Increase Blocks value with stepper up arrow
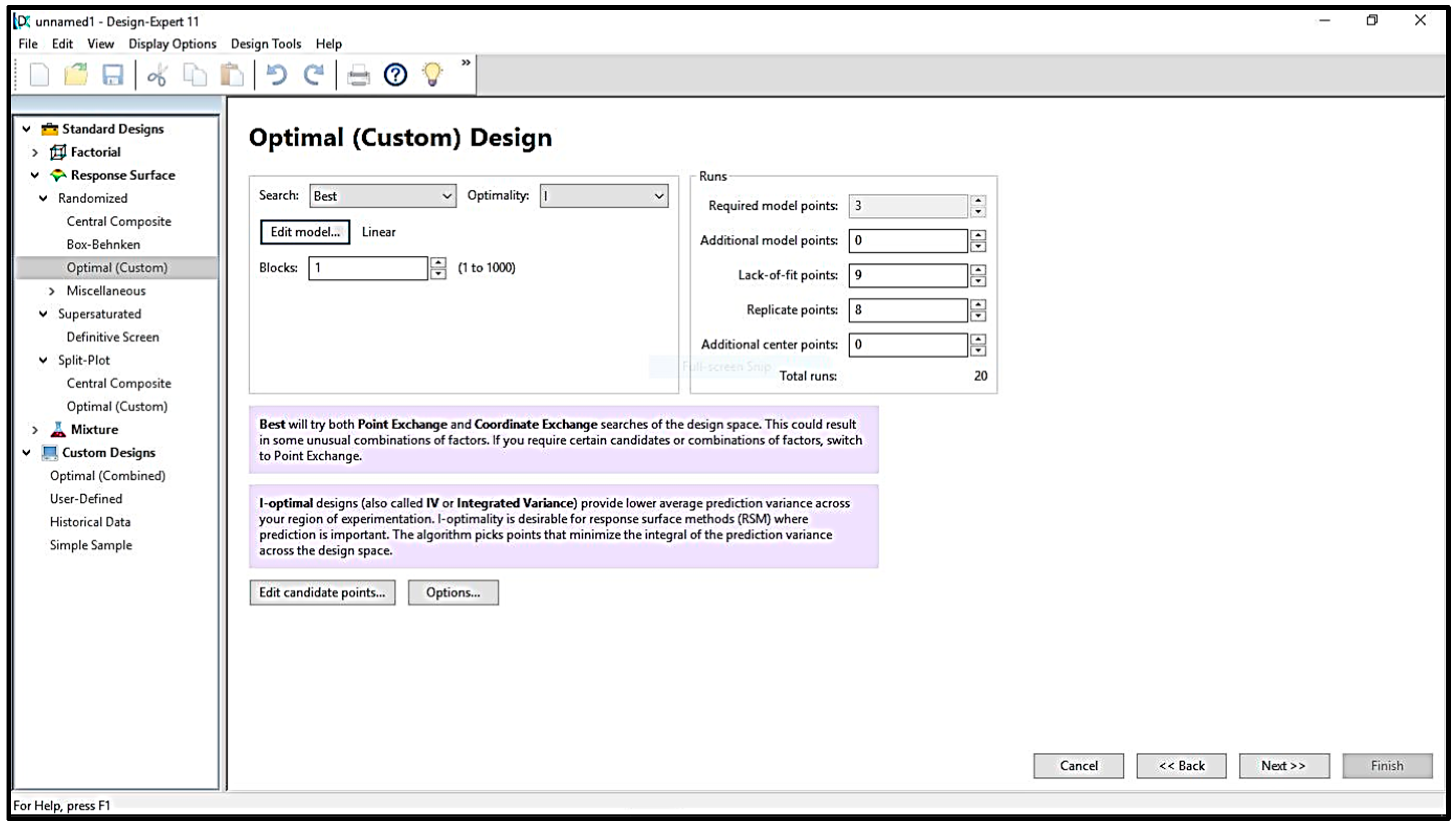This screenshot has width=1456, height=828. coord(438,262)
